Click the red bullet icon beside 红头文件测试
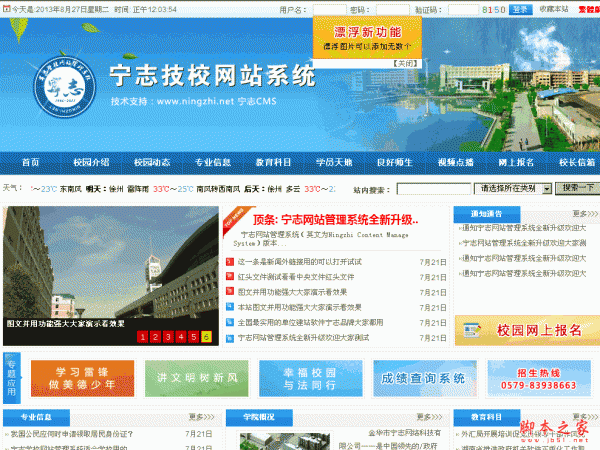The image size is (600, 450). coord(230,276)
